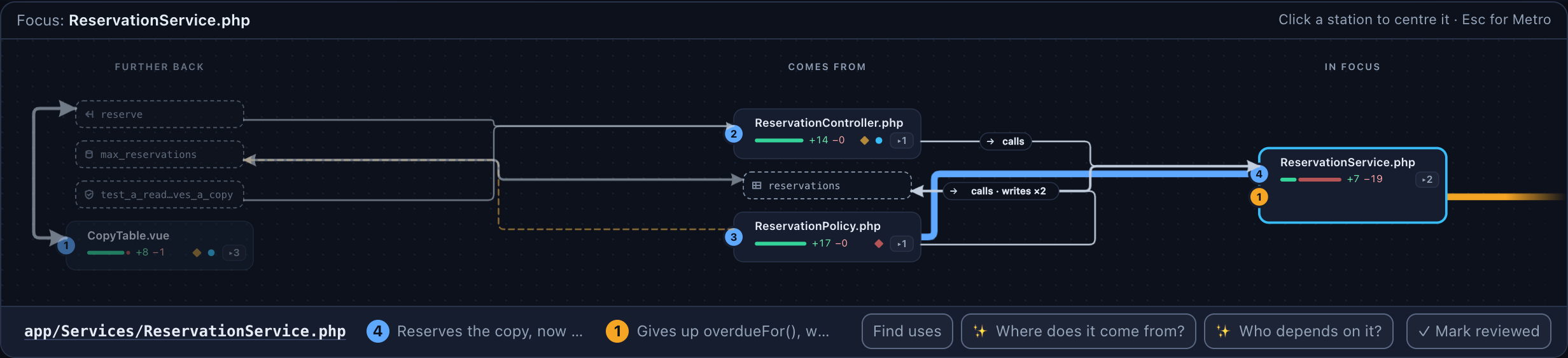Click the +8 −1 change count
This screenshot has width=1568, height=358.
150,253
